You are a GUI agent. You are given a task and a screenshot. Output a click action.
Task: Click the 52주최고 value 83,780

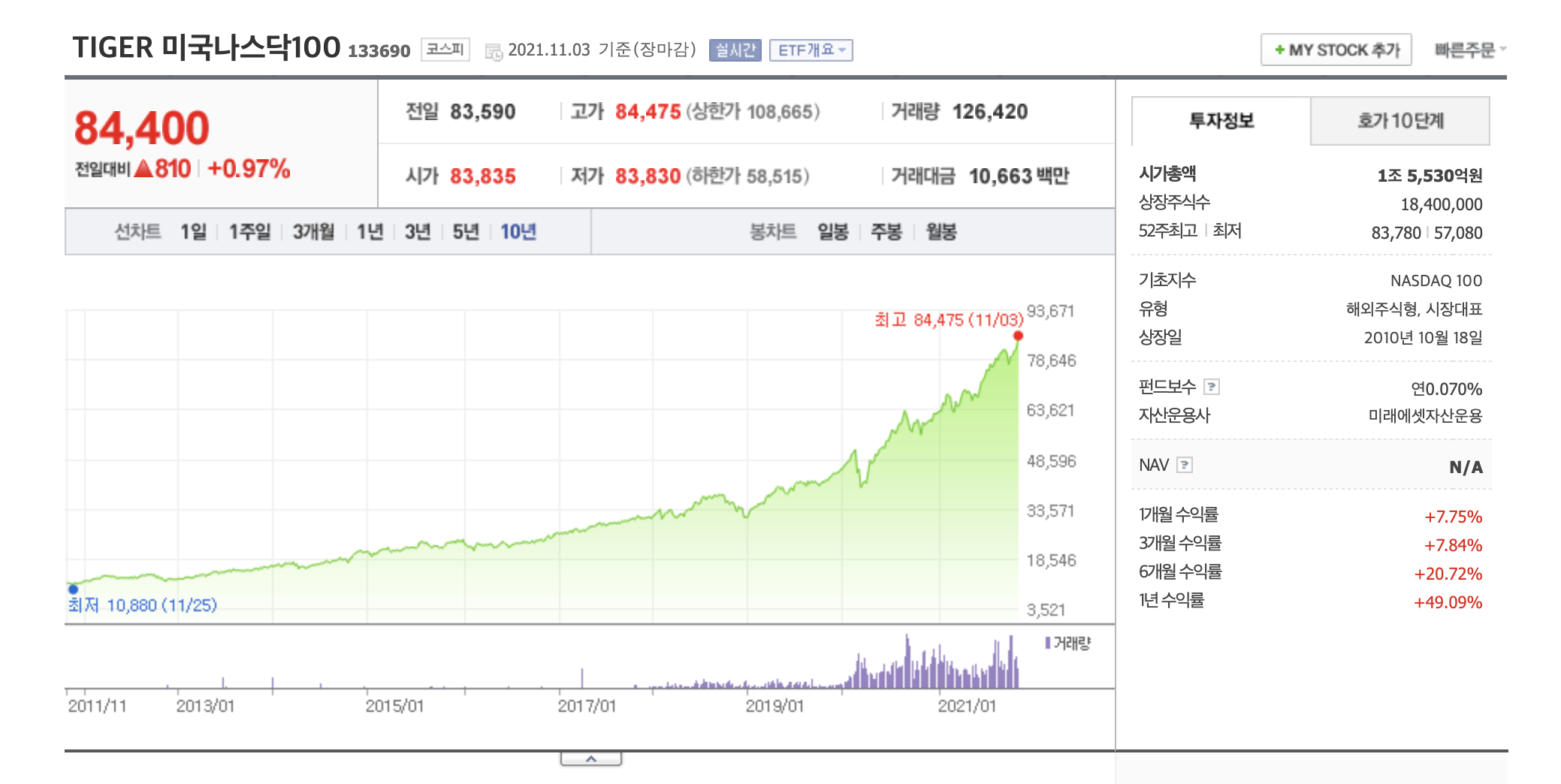point(1396,233)
